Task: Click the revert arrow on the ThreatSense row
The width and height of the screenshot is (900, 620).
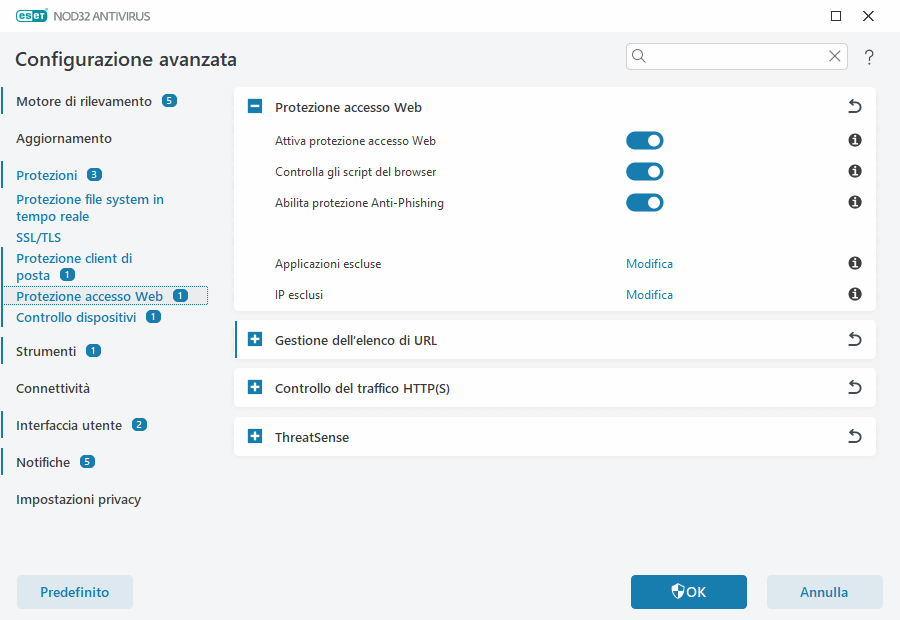Action: tap(855, 436)
